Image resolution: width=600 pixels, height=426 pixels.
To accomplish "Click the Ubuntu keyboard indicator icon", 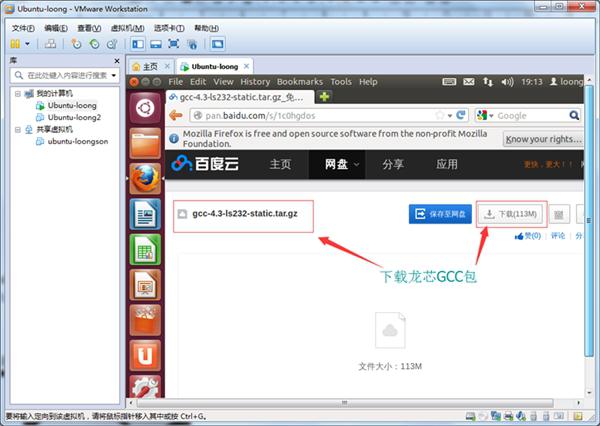I will [449, 82].
